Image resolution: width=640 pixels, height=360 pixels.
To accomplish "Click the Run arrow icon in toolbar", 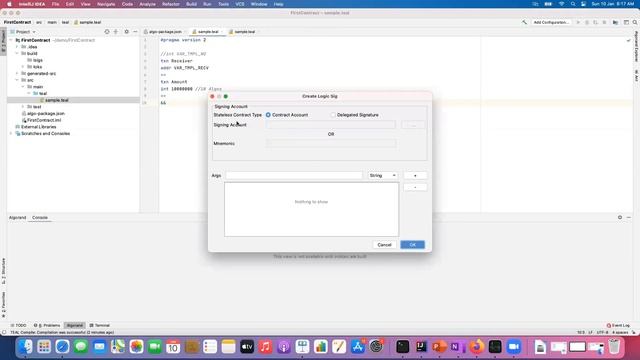I will point(578,22).
